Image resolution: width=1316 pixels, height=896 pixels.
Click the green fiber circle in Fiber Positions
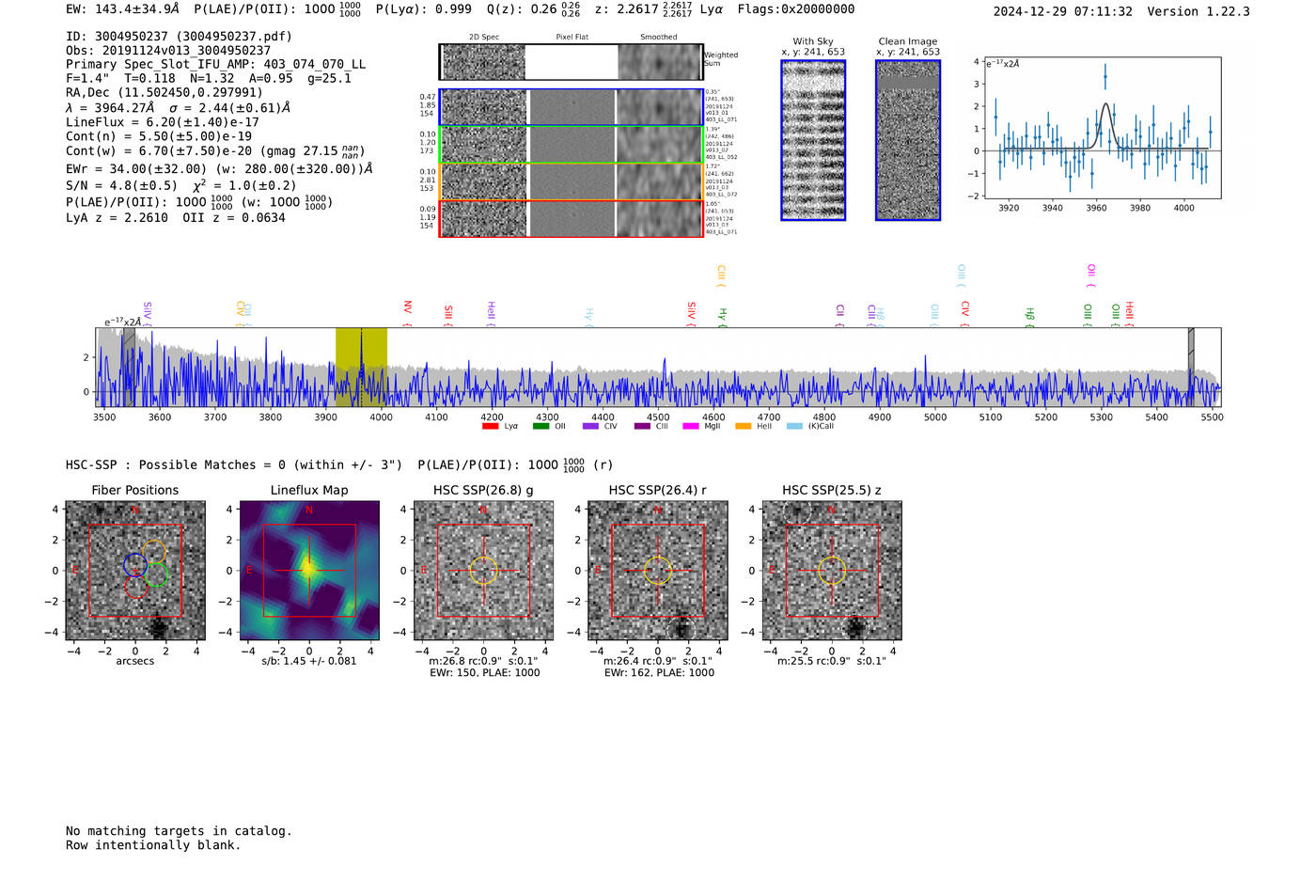pyautogui.click(x=156, y=574)
